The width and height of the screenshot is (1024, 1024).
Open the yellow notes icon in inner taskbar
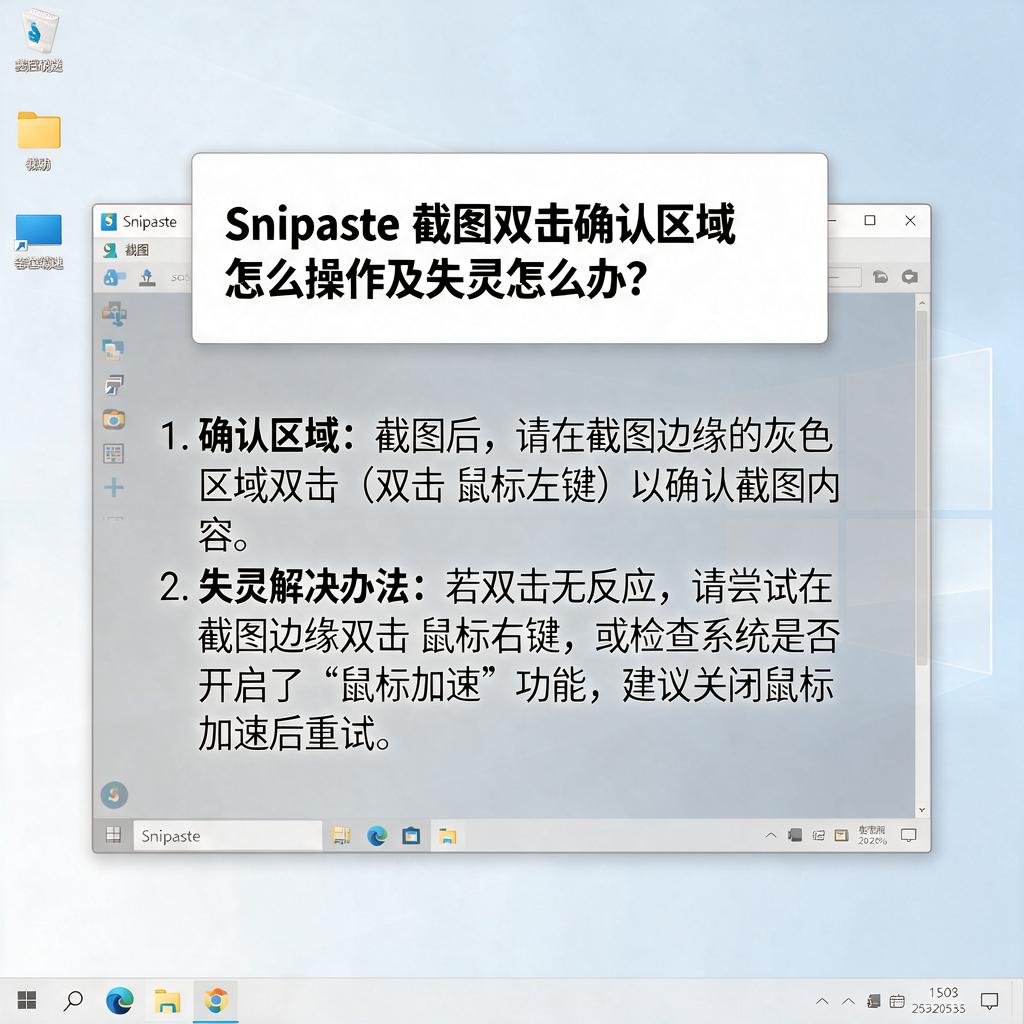[341, 835]
